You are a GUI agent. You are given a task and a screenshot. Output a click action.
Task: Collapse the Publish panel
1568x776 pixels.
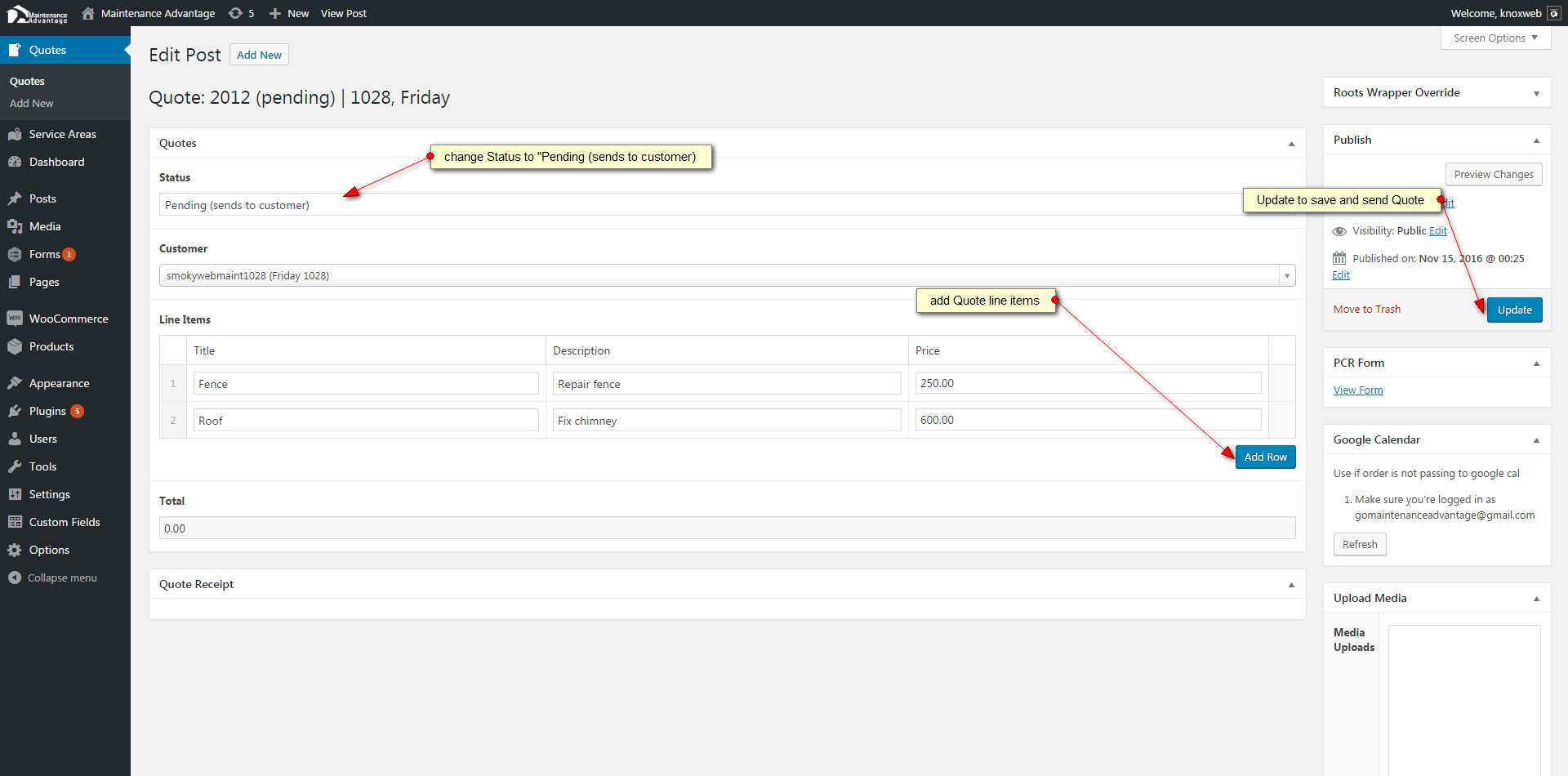point(1536,140)
